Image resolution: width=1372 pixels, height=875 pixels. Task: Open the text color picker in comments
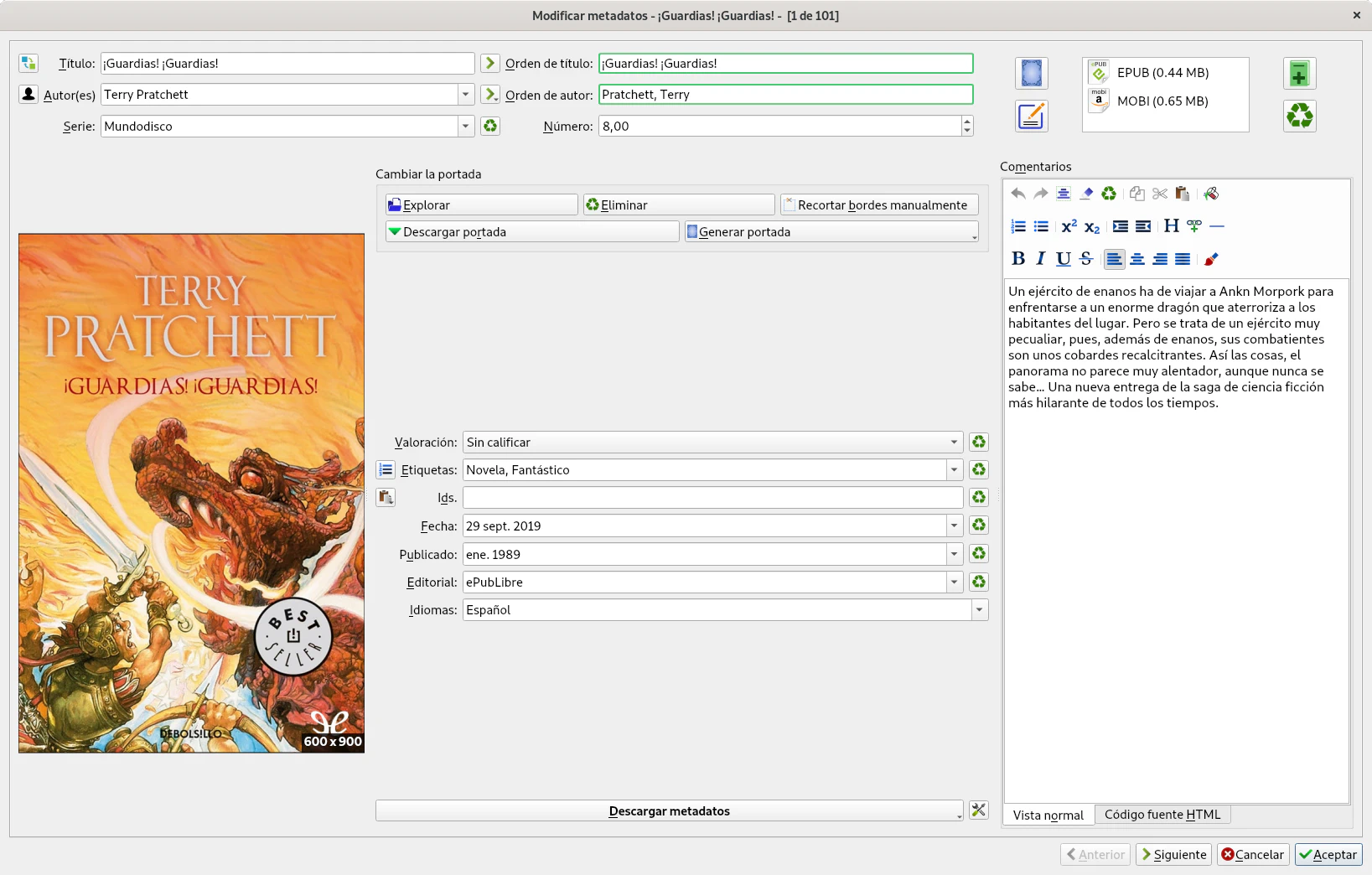pos(1211,259)
